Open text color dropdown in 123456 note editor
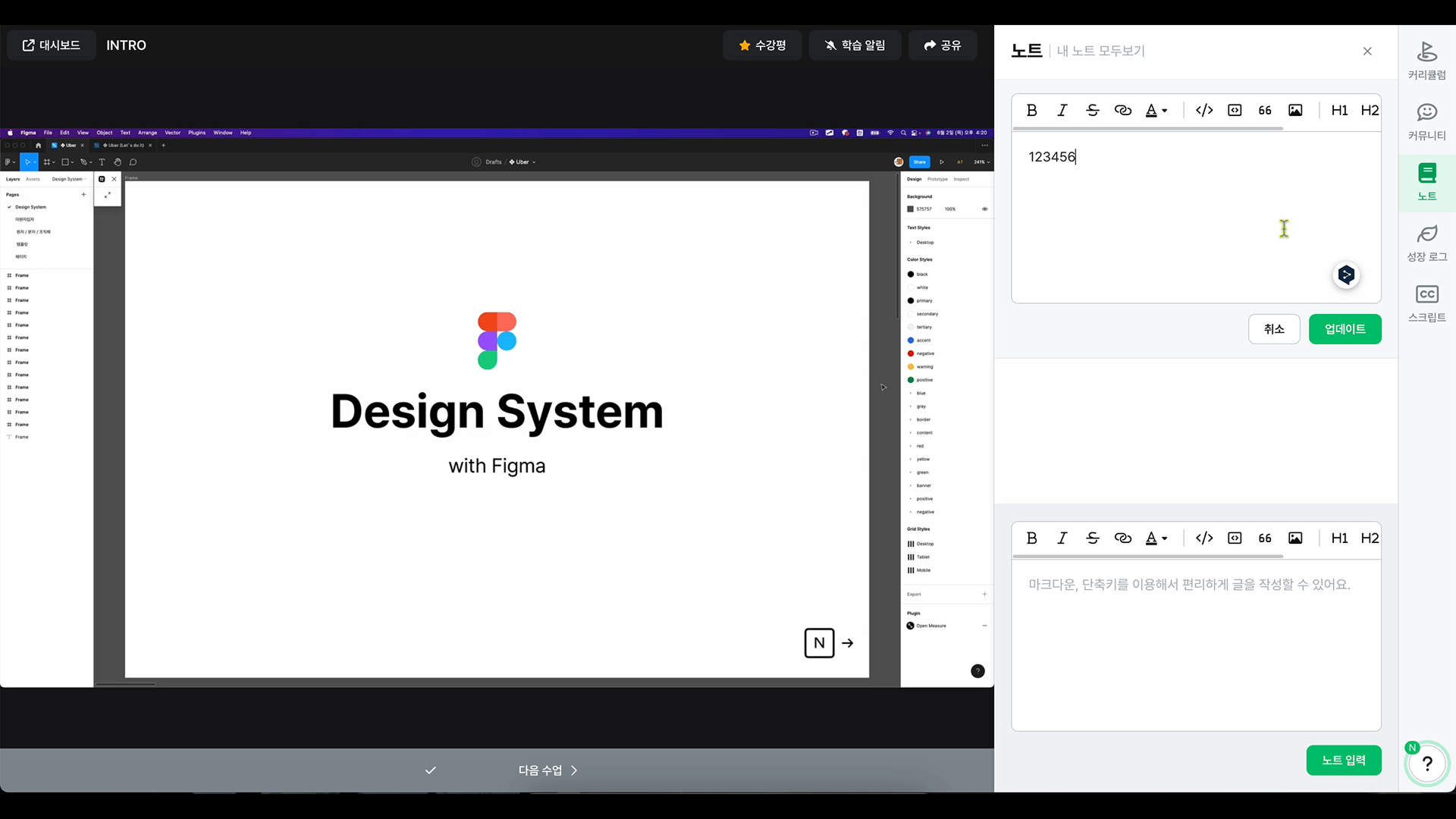 pos(1156,110)
